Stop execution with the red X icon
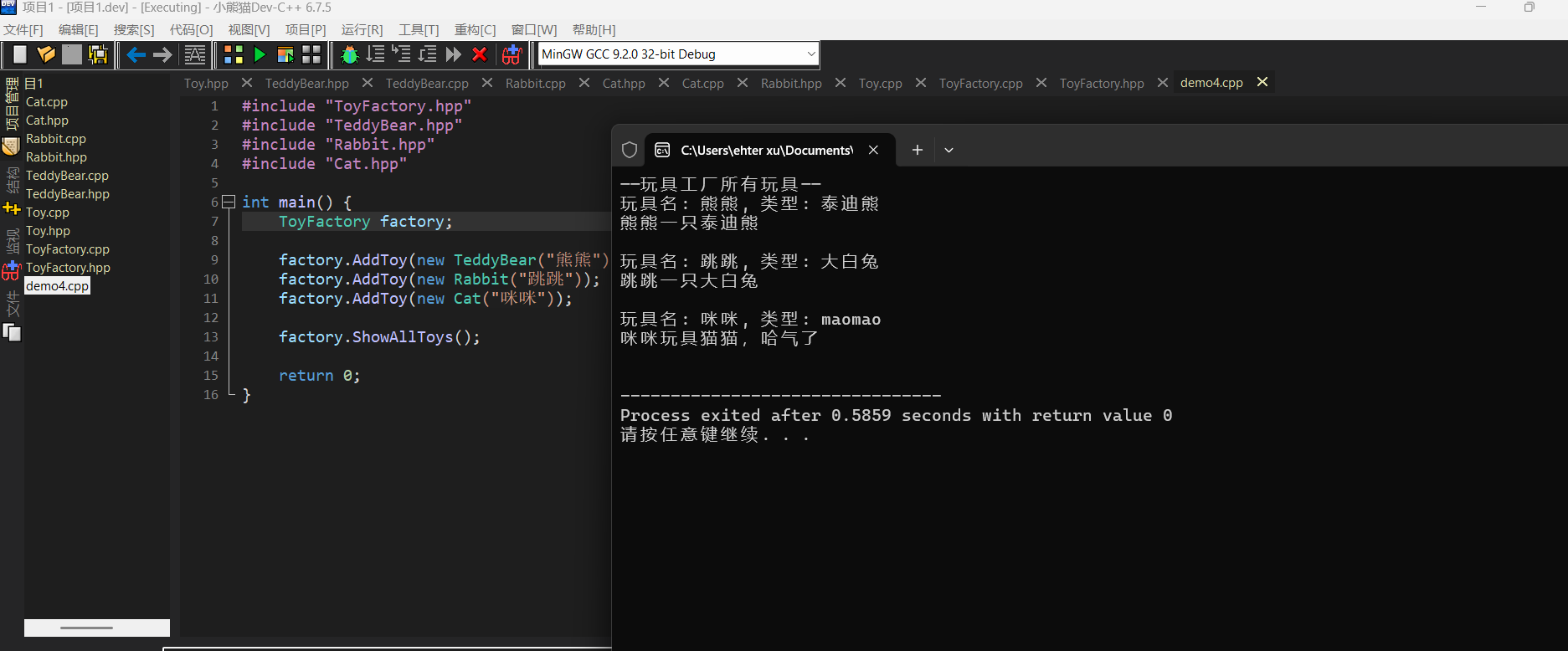This screenshot has height=651, width=1568. tap(480, 54)
